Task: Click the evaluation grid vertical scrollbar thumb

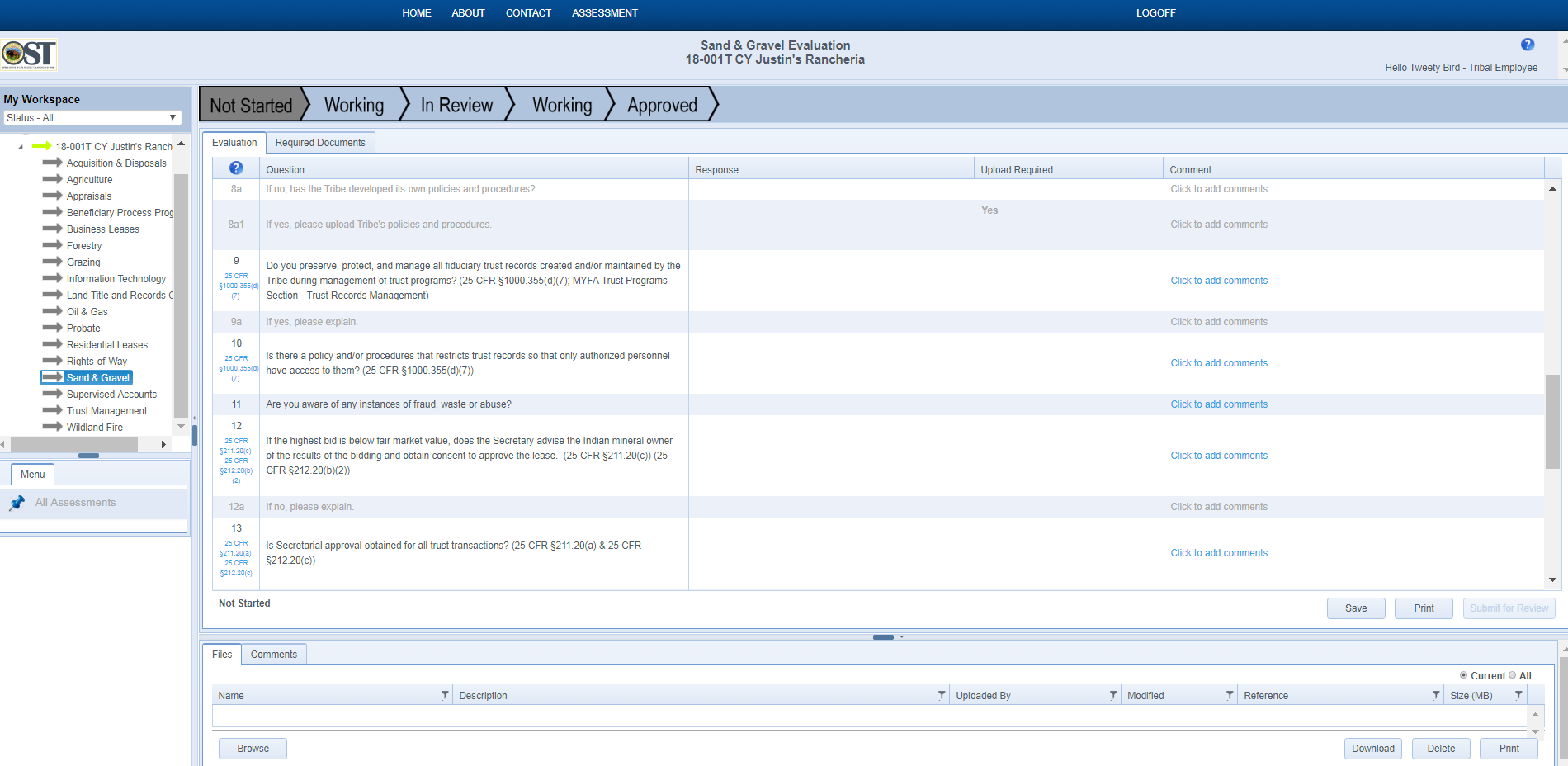Action: [x=1552, y=422]
